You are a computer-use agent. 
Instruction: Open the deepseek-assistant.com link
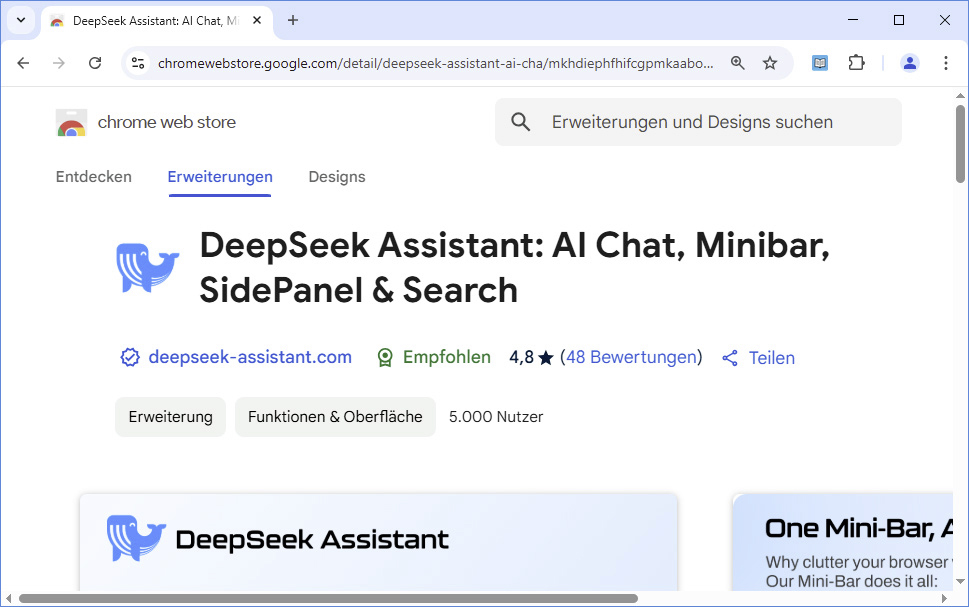[x=250, y=357]
